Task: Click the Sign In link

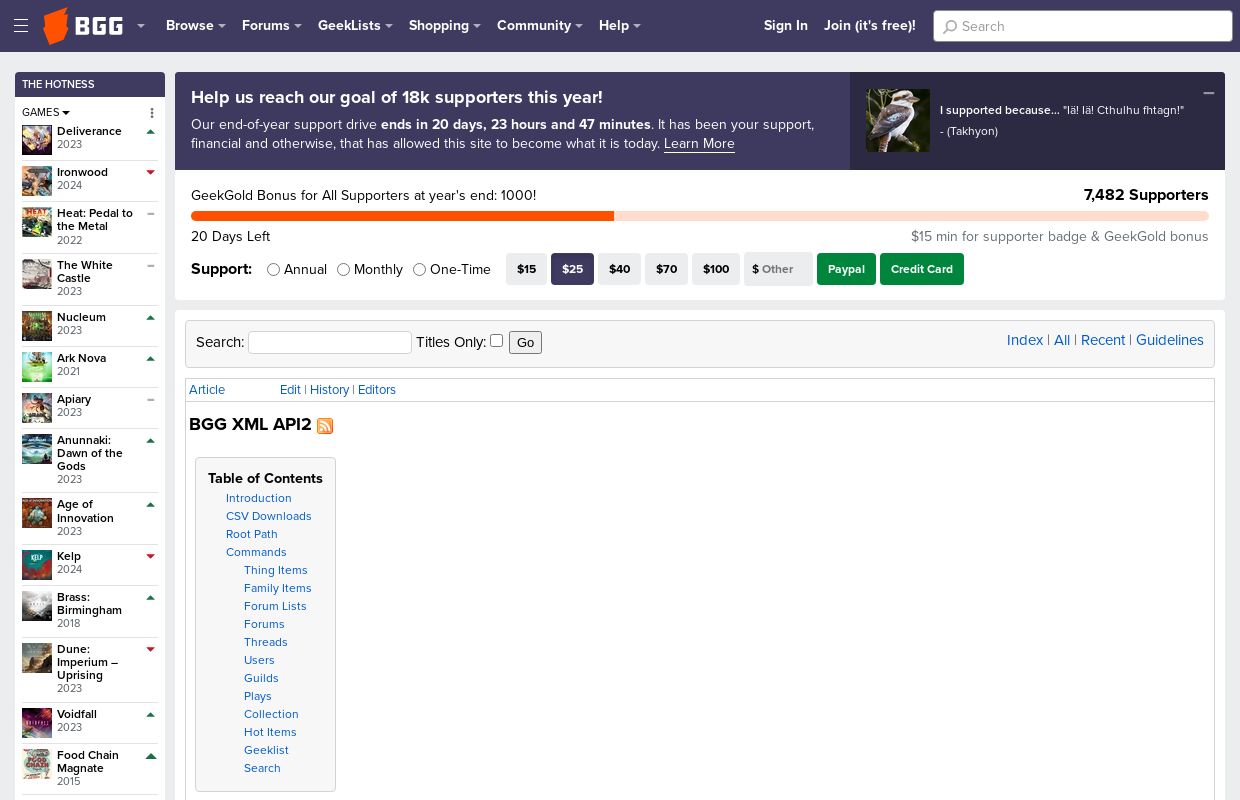Action: click(786, 26)
